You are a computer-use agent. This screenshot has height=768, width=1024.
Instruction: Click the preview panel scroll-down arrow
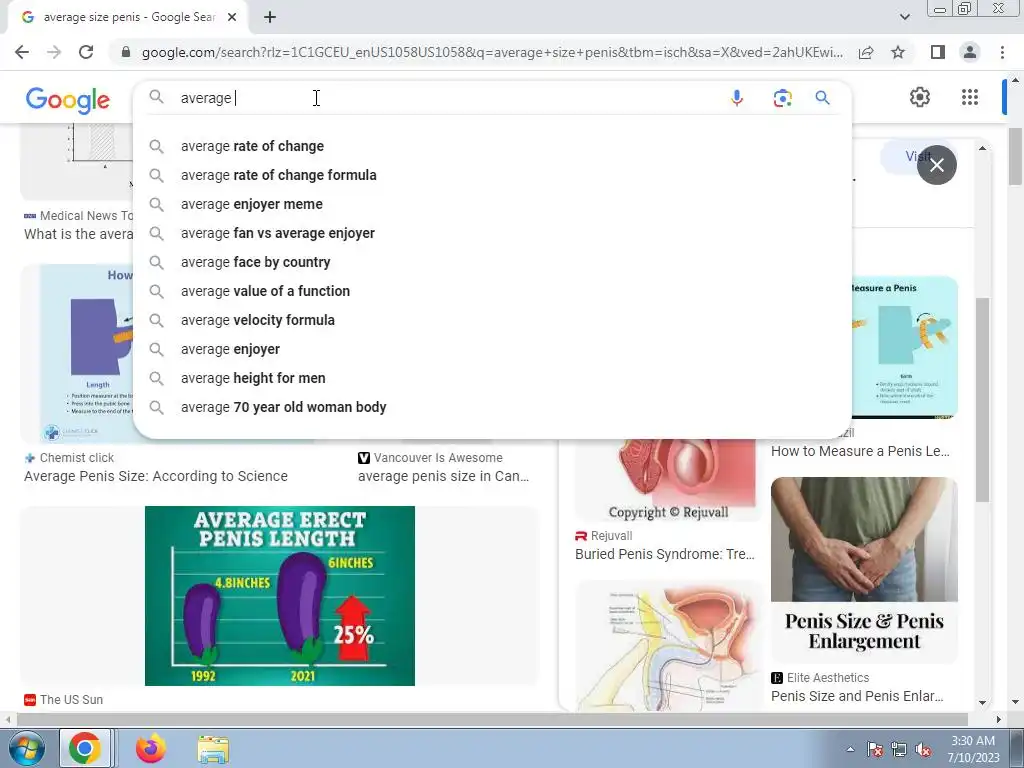tap(983, 703)
